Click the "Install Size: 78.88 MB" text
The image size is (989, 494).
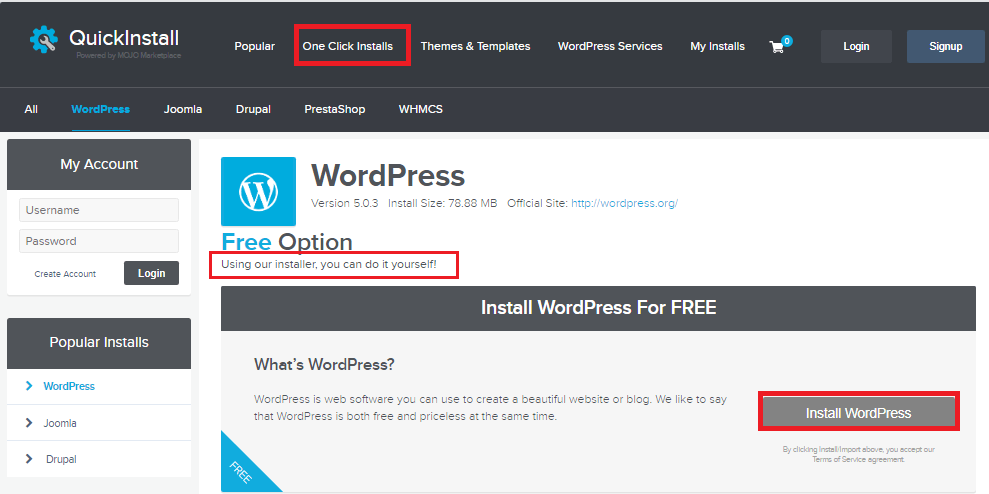point(443,203)
